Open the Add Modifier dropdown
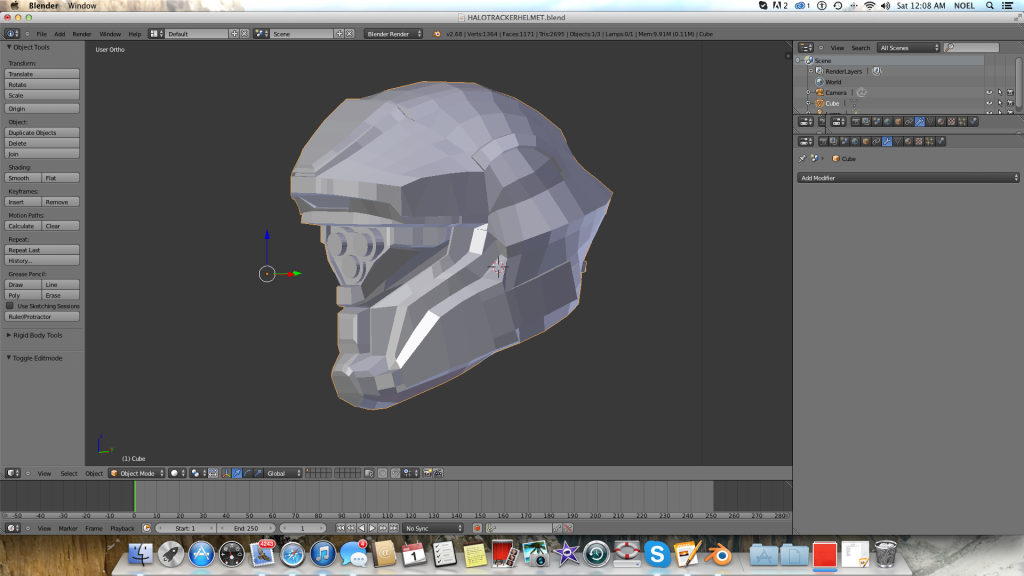This screenshot has width=1024, height=576. click(908, 178)
